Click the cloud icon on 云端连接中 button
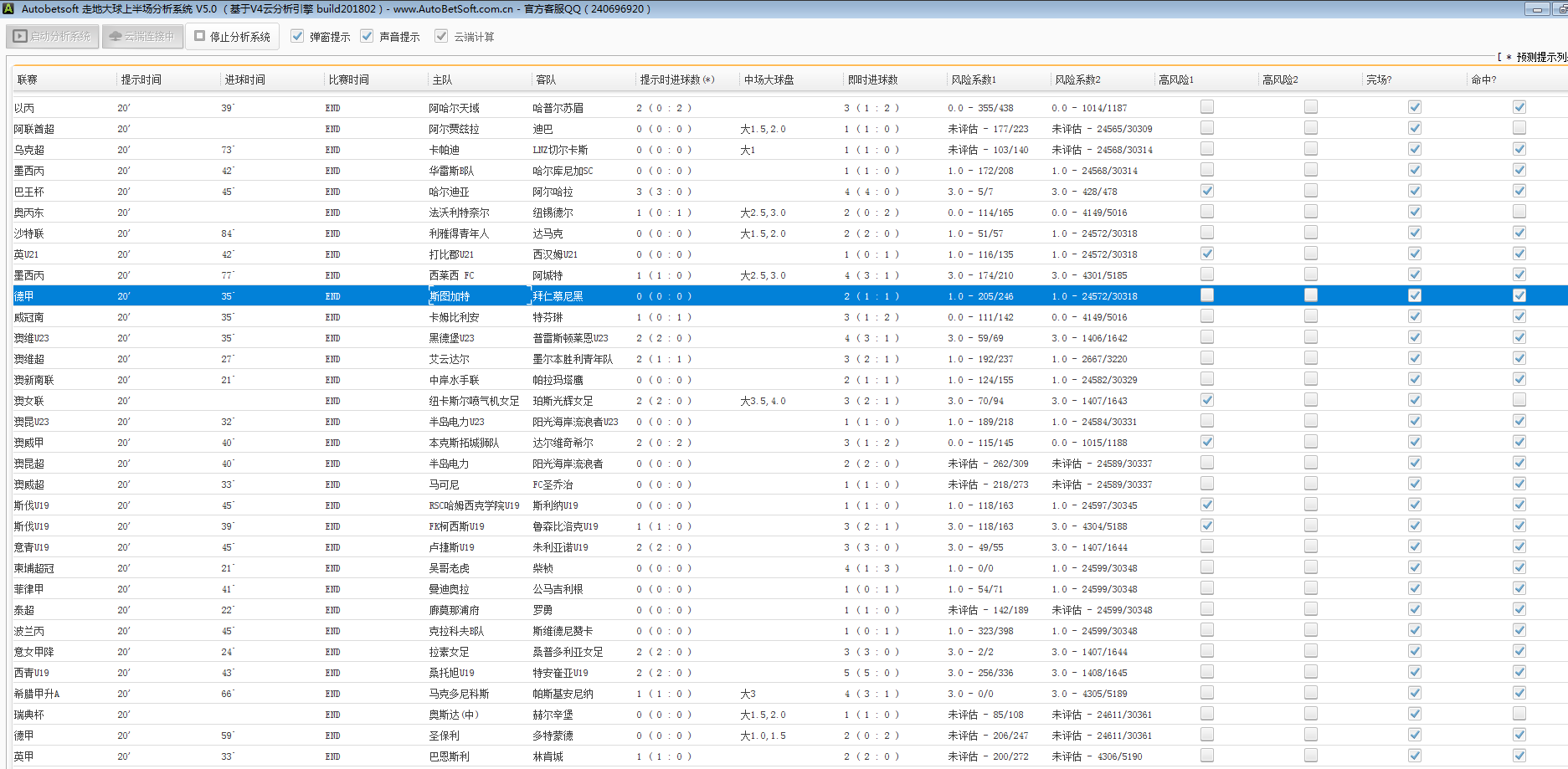The height and width of the screenshot is (769, 1568). [116, 37]
